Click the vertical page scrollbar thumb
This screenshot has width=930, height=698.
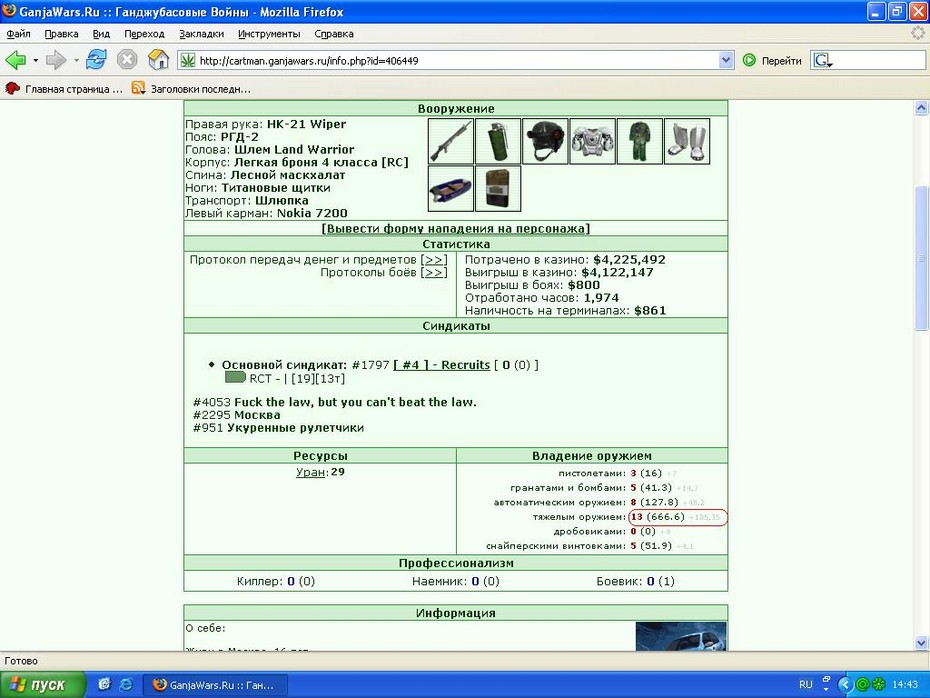921,258
